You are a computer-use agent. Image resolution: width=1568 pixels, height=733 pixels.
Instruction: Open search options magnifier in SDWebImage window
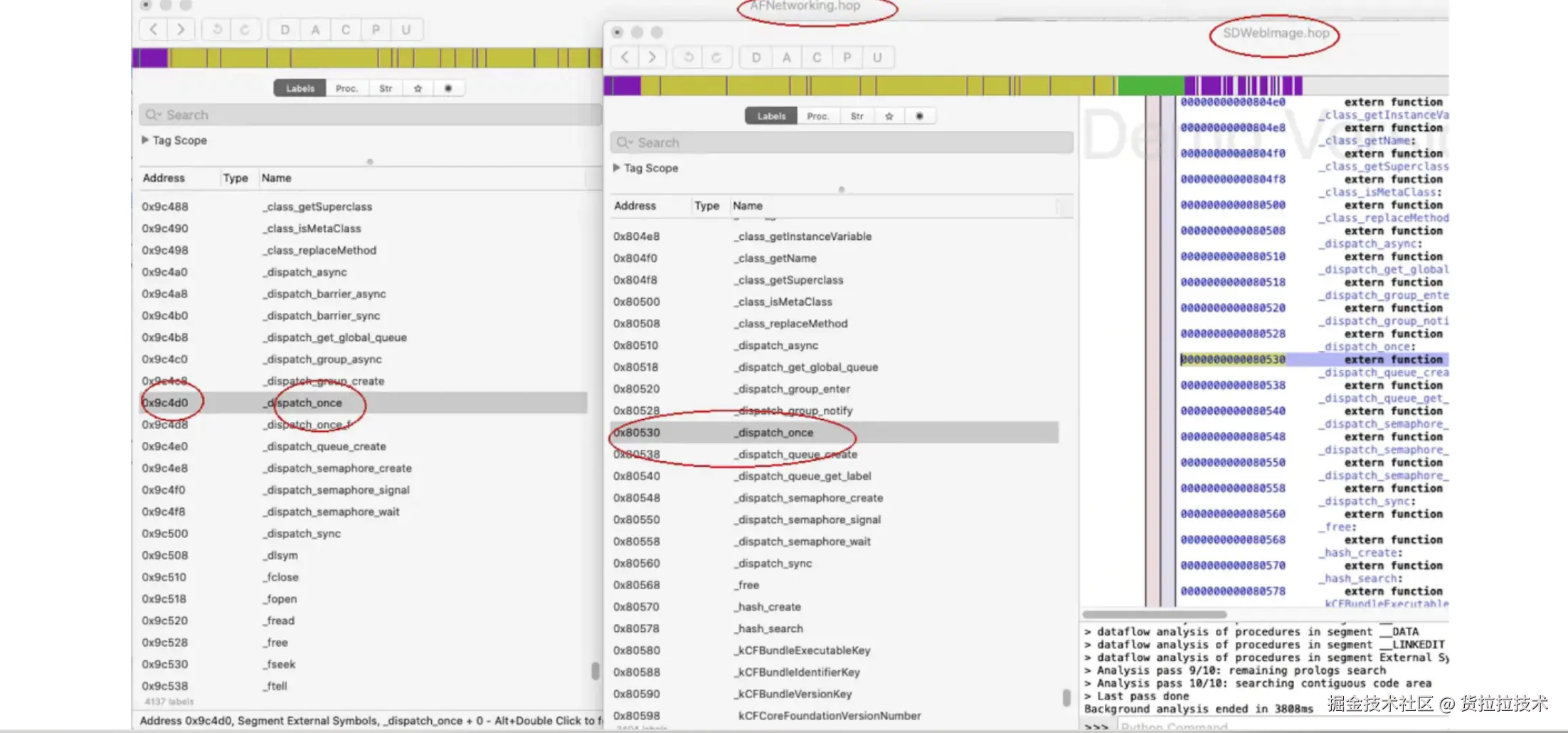[x=624, y=142]
